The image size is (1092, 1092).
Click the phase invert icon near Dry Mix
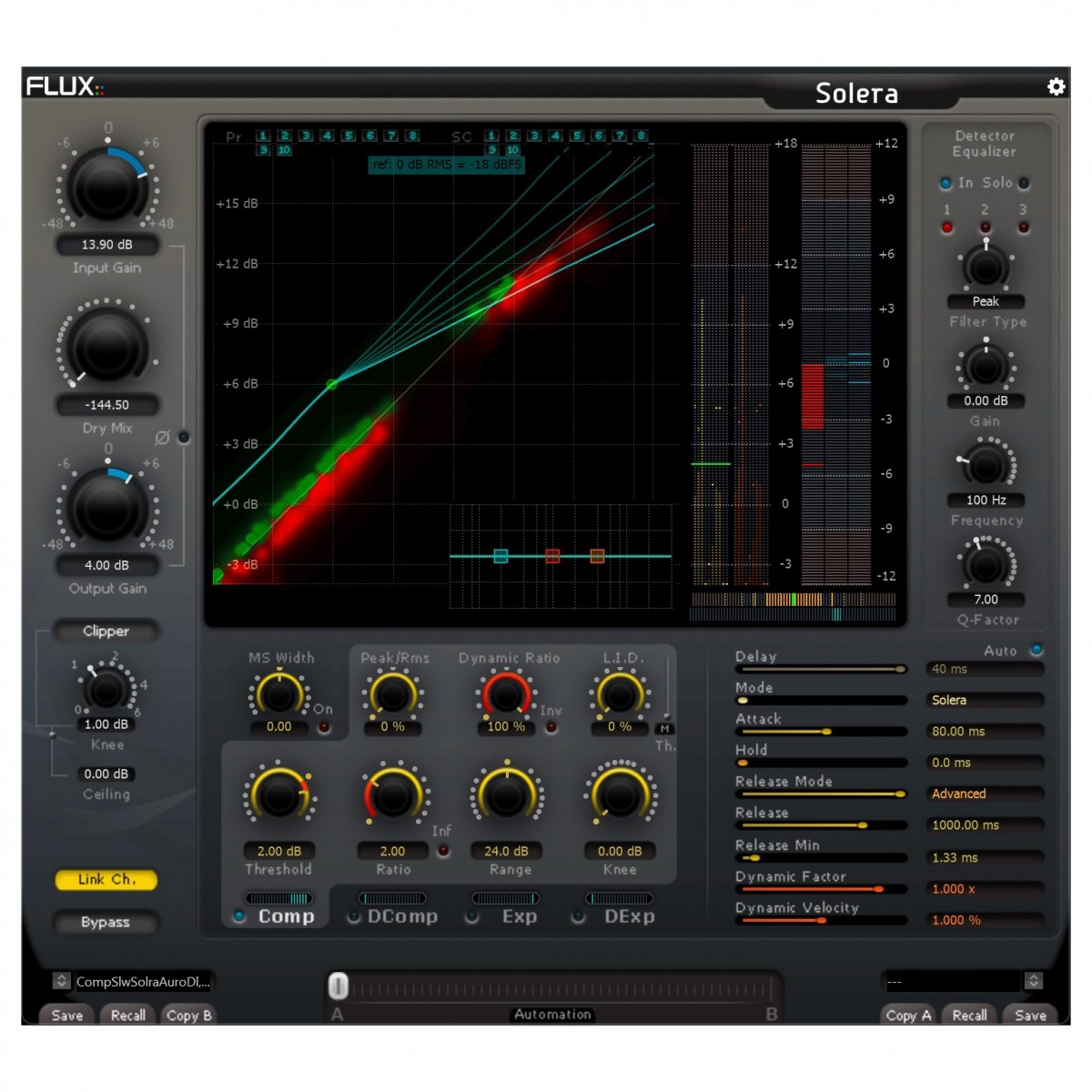pos(164,437)
